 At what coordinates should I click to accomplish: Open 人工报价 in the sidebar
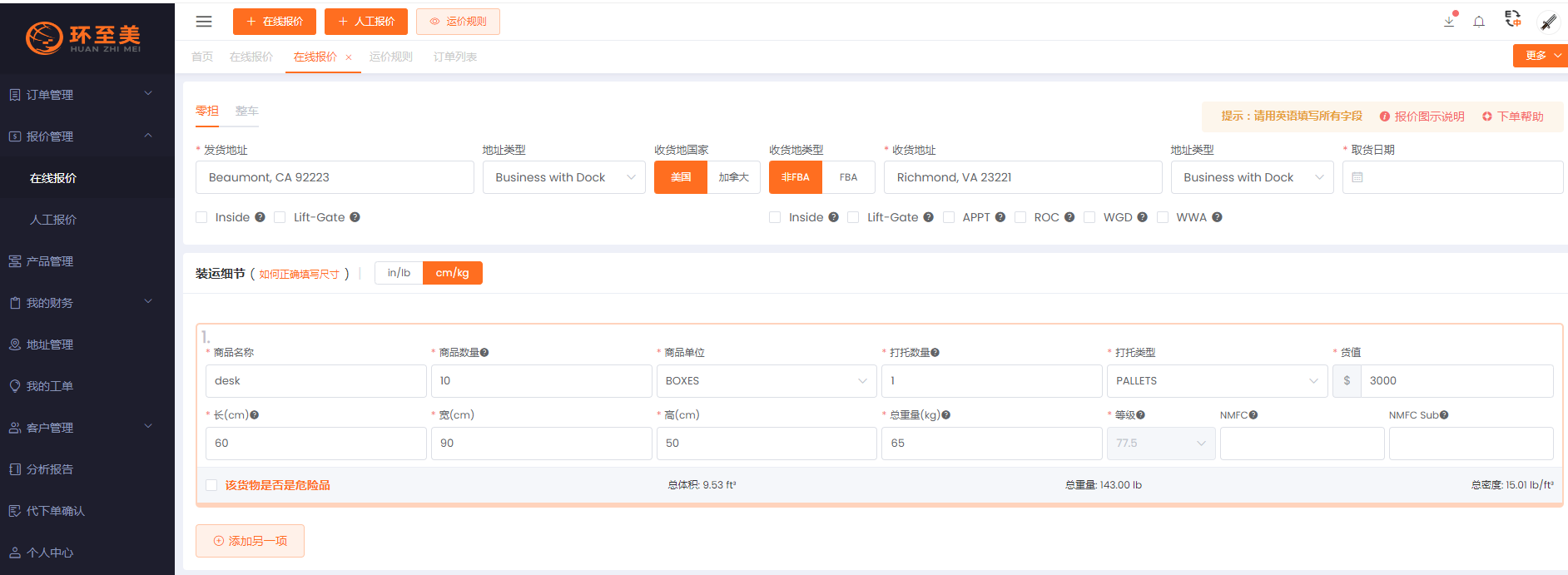coord(53,220)
